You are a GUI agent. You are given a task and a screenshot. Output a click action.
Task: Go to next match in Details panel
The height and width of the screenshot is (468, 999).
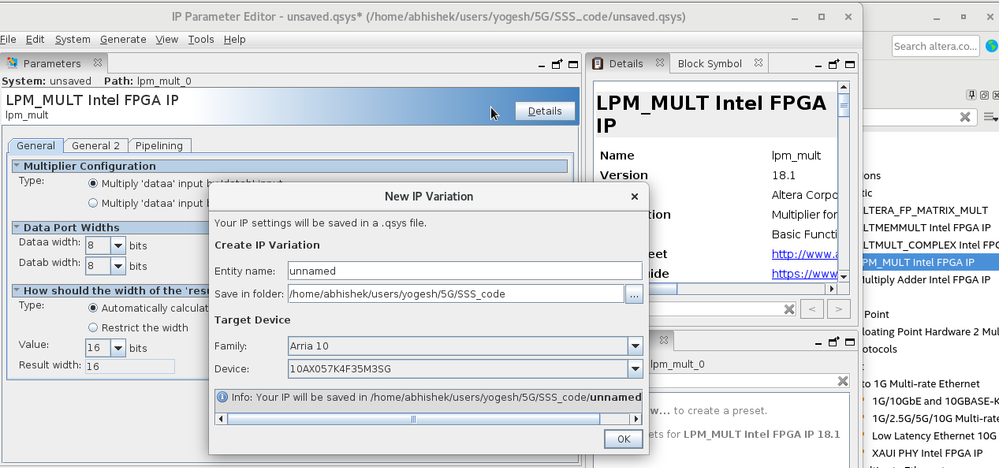(839, 309)
